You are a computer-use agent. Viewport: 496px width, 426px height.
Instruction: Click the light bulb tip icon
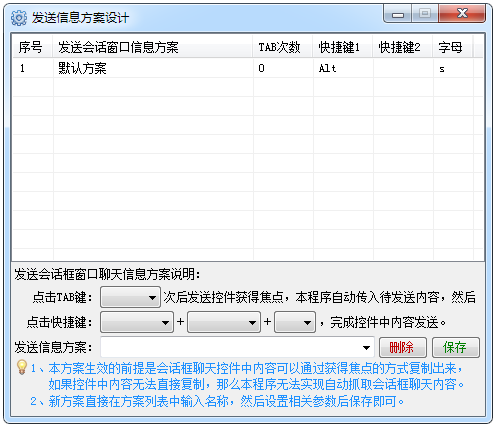click(x=22, y=367)
